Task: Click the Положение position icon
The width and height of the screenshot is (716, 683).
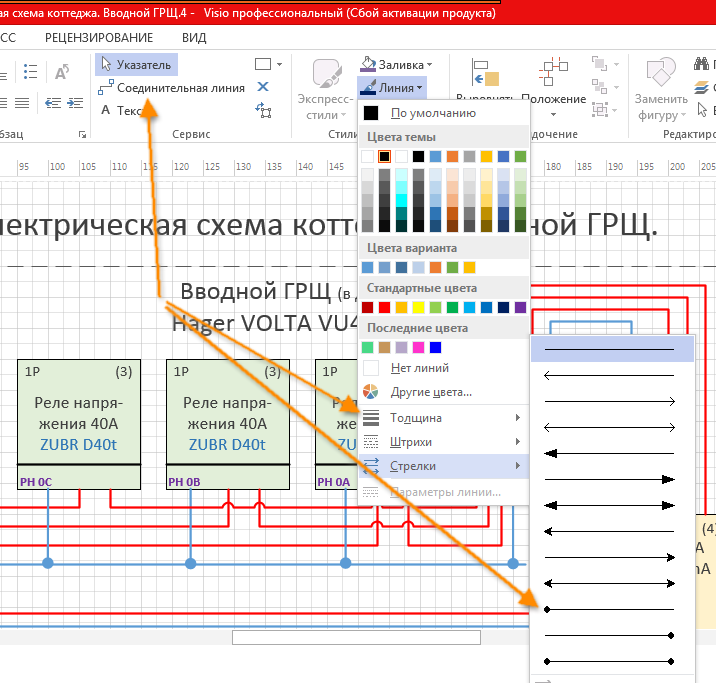Action: click(x=553, y=76)
